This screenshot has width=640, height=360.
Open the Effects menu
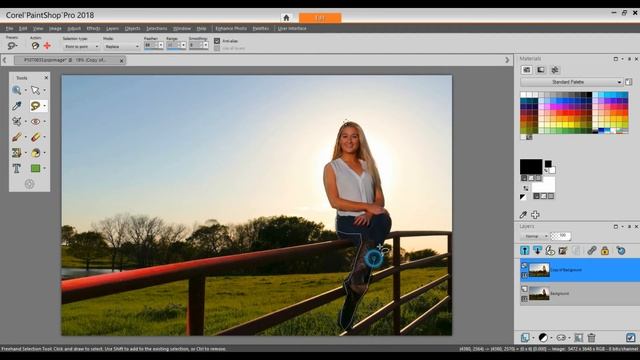[x=93, y=29]
